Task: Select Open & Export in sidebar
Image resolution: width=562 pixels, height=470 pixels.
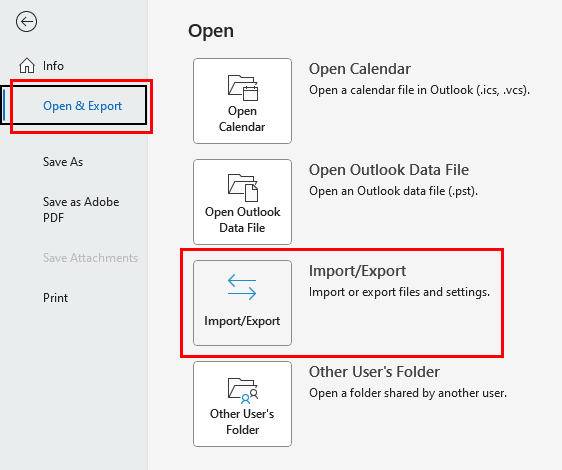Action: (x=82, y=106)
